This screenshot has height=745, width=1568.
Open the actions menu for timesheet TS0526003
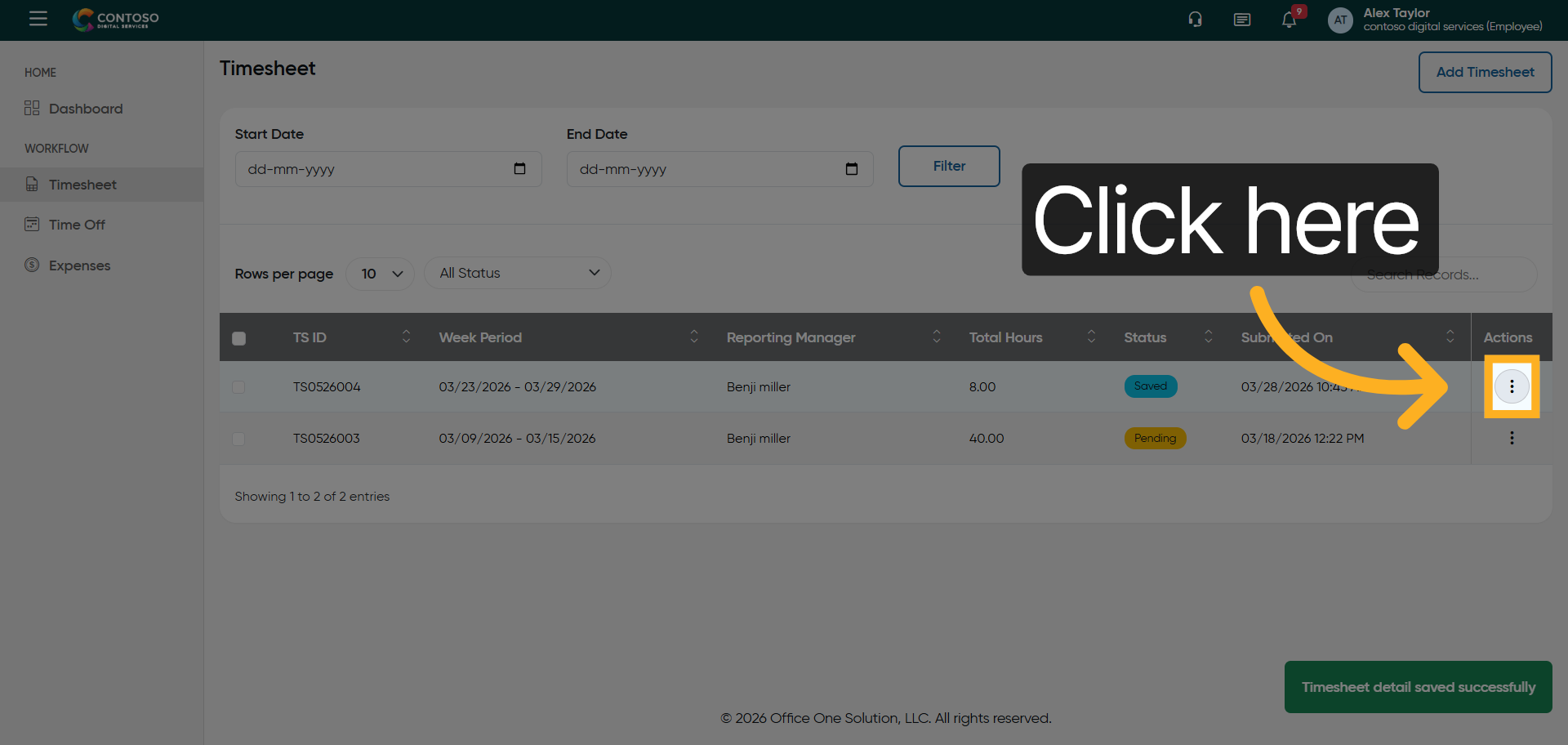pyautogui.click(x=1512, y=438)
